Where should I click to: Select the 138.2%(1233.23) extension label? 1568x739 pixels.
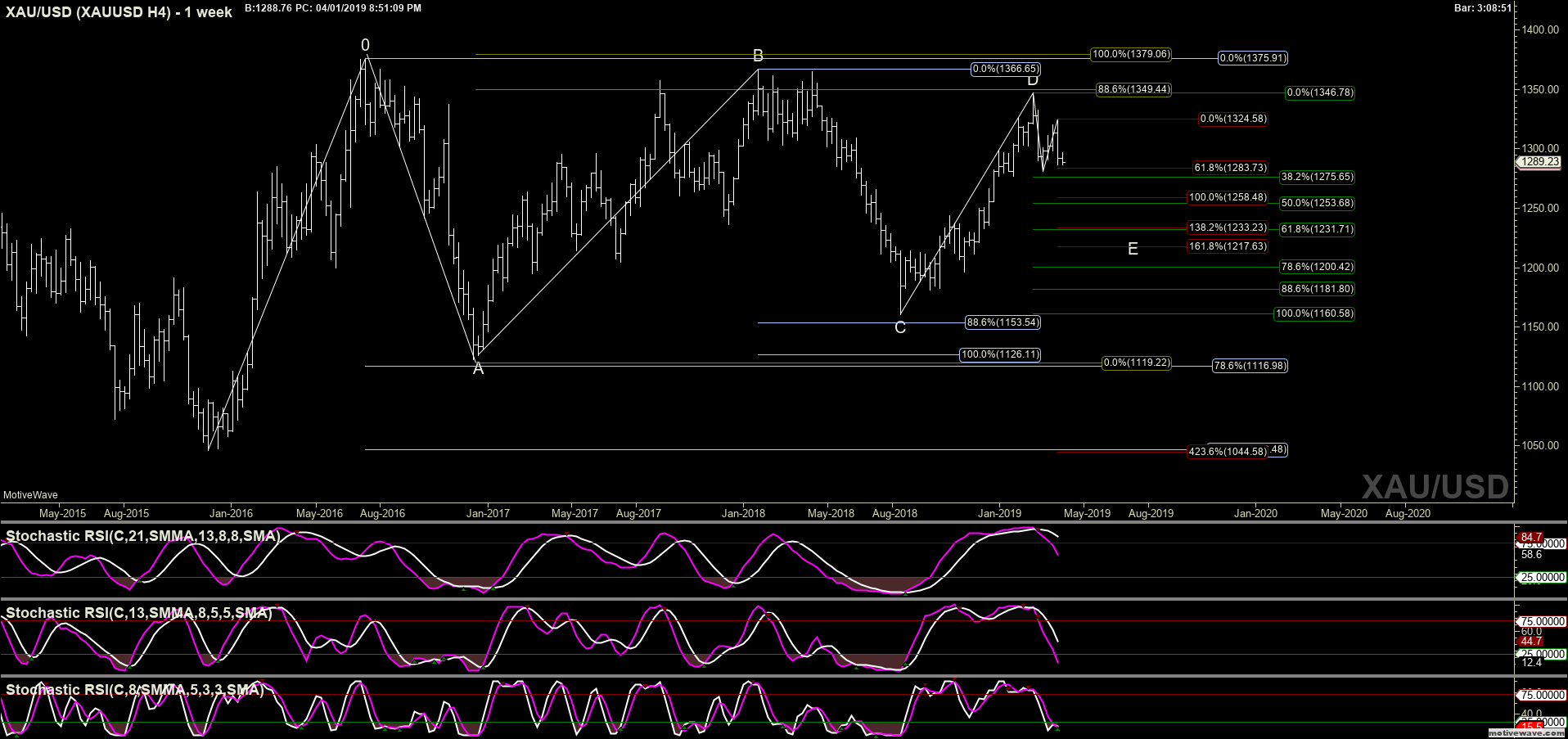(1228, 228)
